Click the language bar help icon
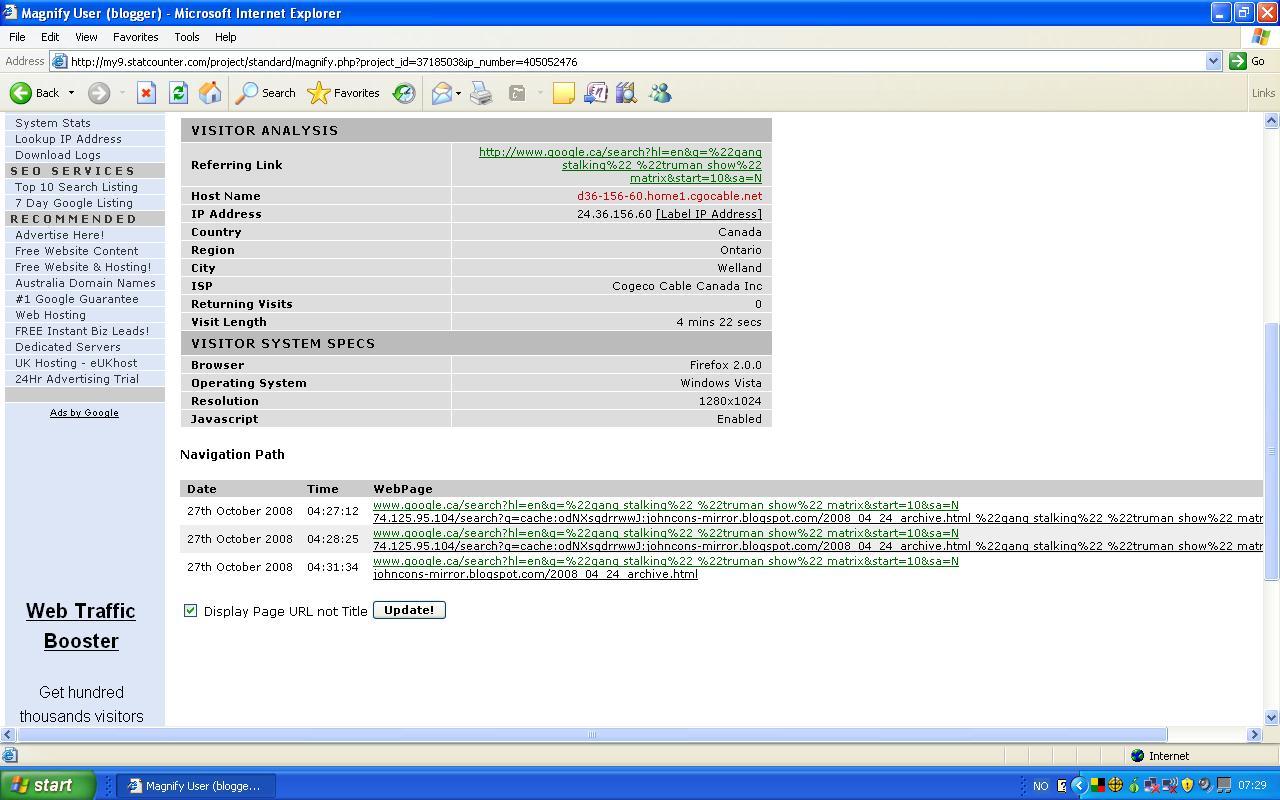 [x=1062, y=785]
